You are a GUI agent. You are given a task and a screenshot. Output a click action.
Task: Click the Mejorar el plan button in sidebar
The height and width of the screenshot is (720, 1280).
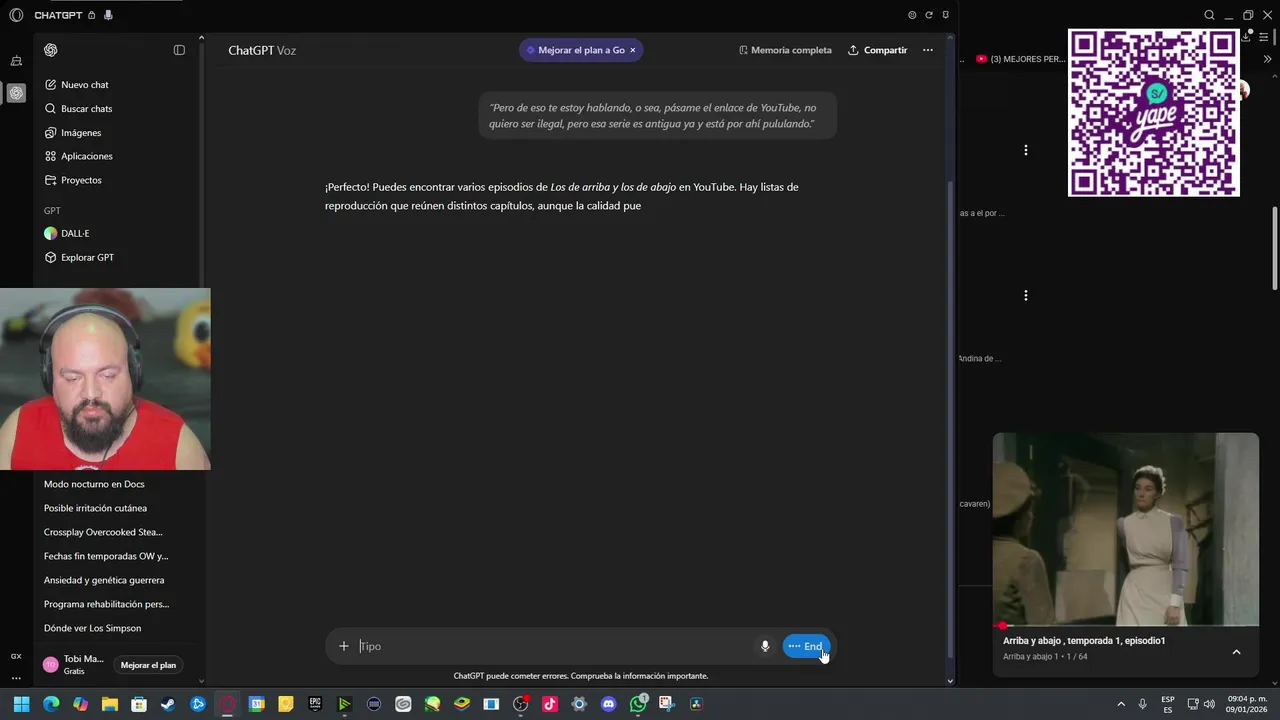point(148,665)
